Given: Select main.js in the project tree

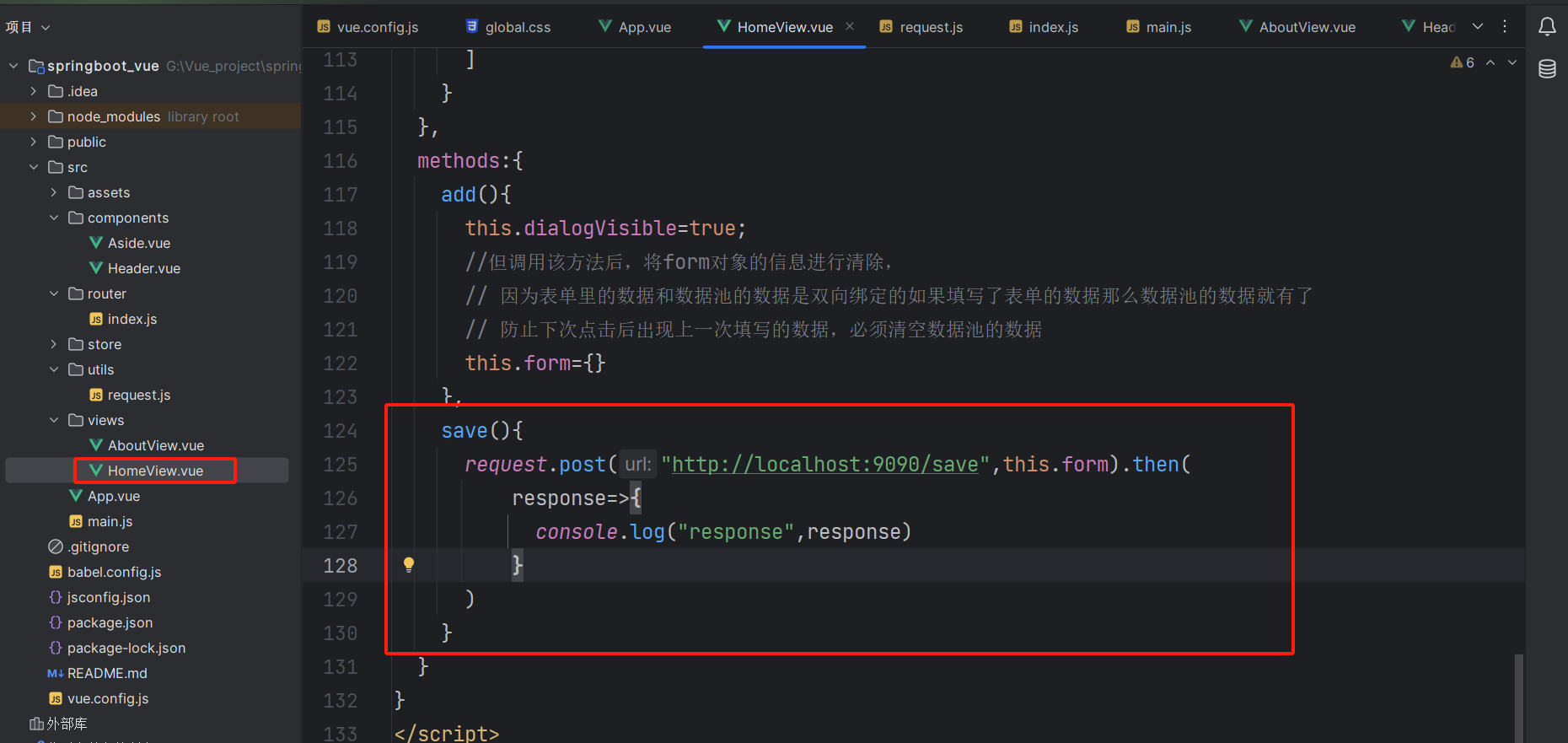Looking at the screenshot, I should coord(101,521).
